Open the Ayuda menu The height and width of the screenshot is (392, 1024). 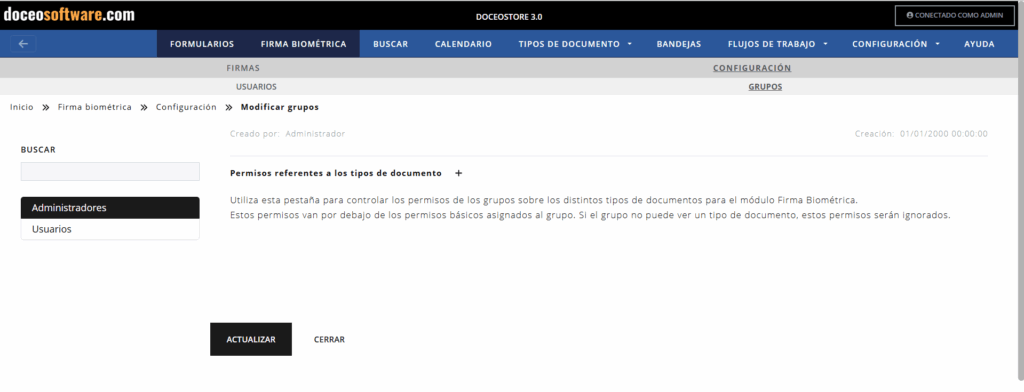[x=979, y=44]
